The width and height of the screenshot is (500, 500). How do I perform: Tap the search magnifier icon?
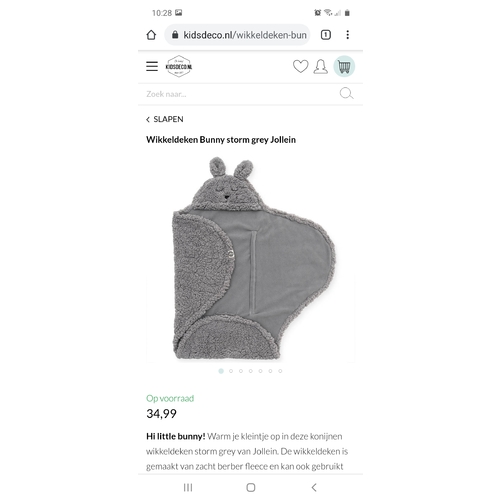[346, 94]
